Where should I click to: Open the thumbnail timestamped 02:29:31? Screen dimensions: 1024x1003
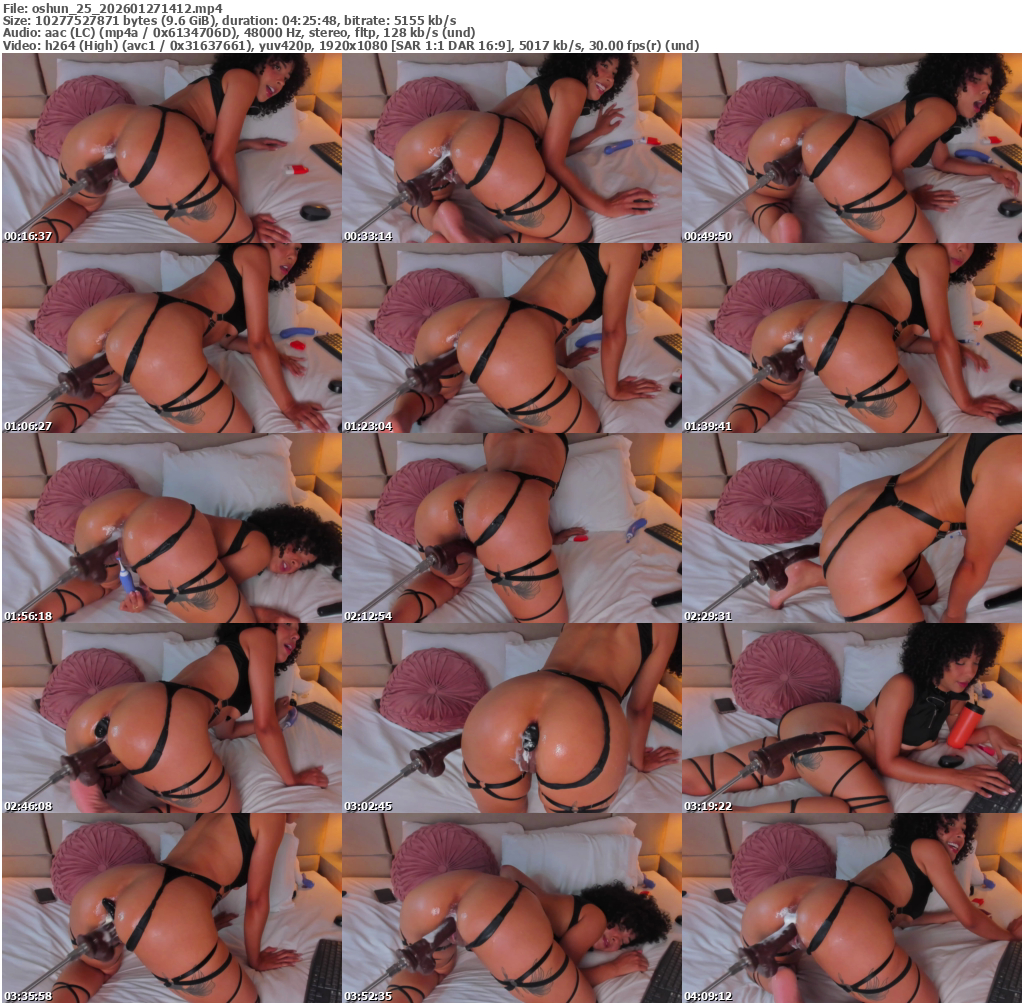[x=852, y=528]
